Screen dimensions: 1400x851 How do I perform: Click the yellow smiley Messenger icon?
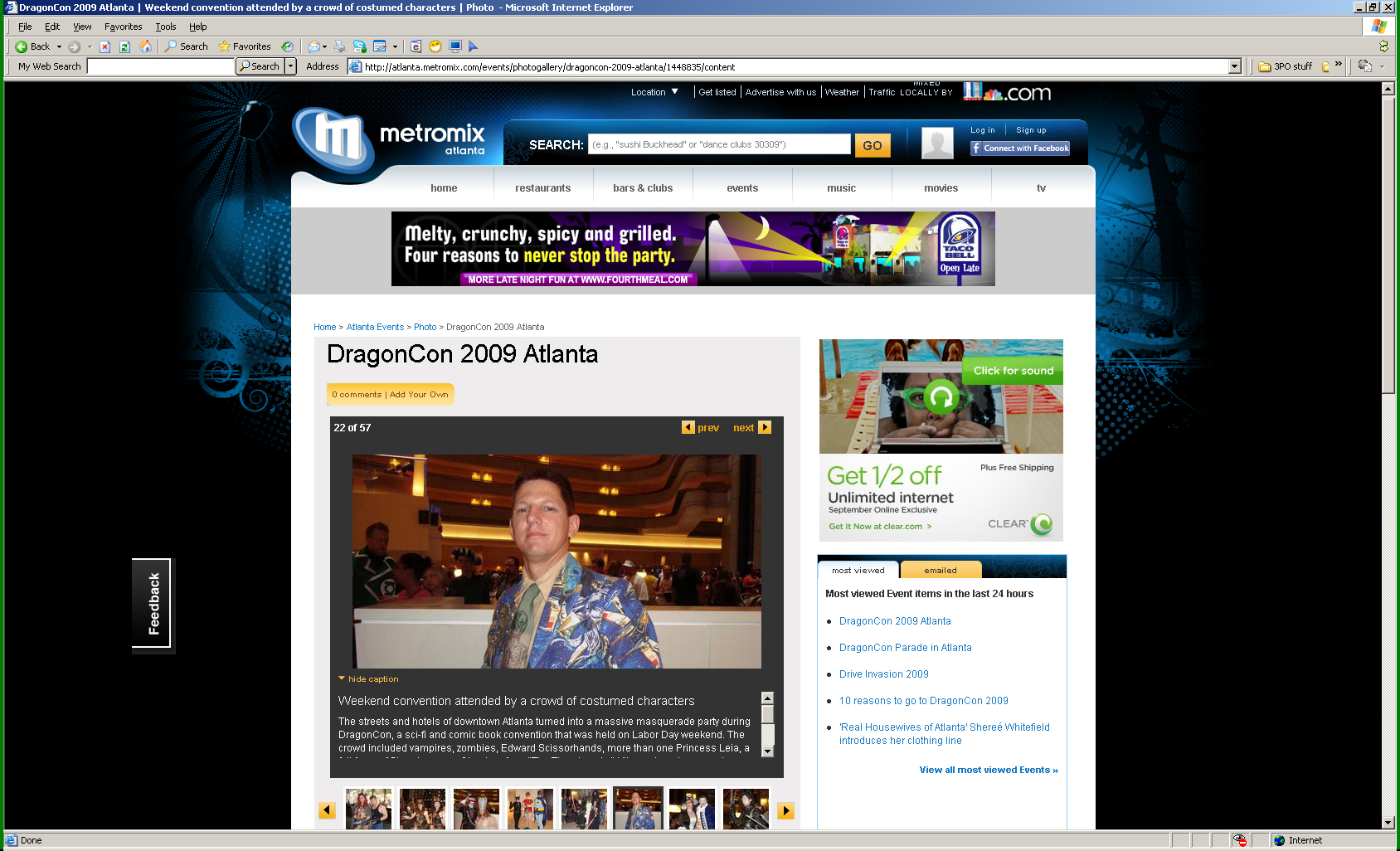[x=435, y=46]
